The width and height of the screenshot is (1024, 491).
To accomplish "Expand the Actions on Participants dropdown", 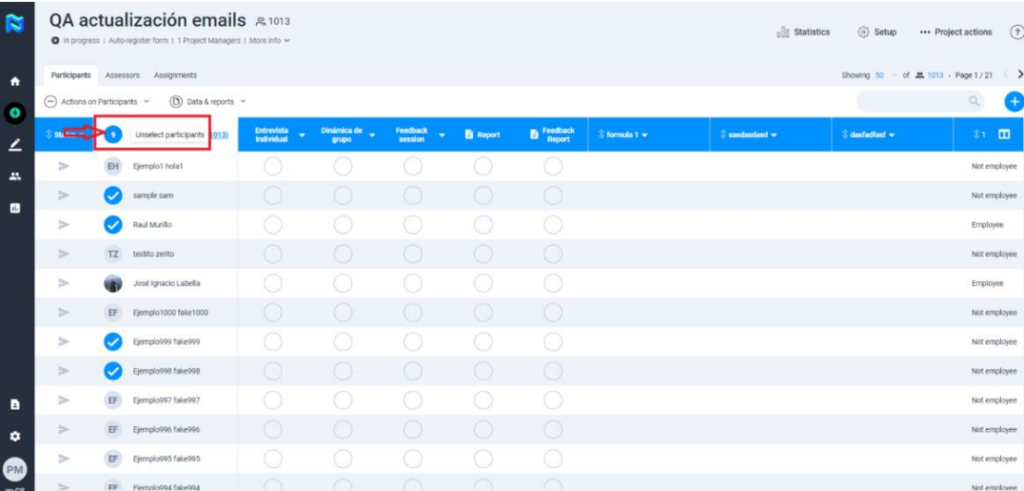I will [97, 101].
